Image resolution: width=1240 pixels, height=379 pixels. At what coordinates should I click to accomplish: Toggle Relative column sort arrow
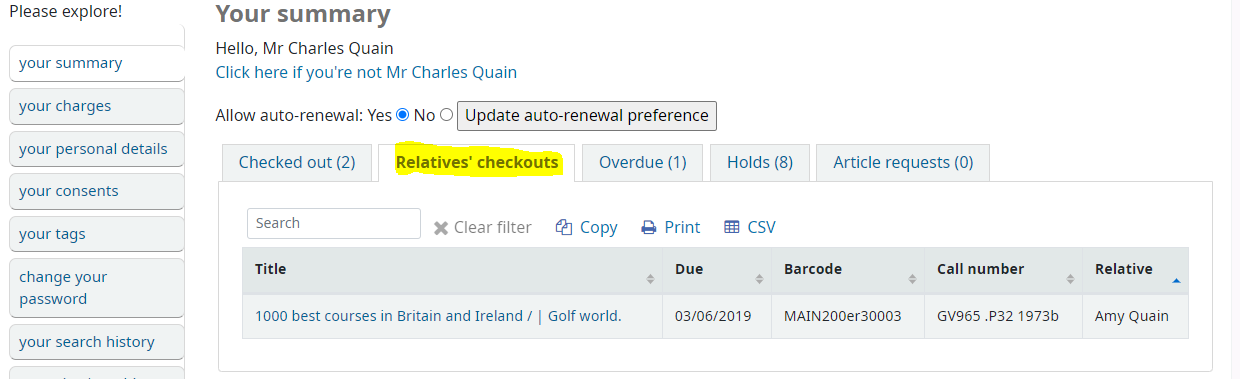[1176, 281]
